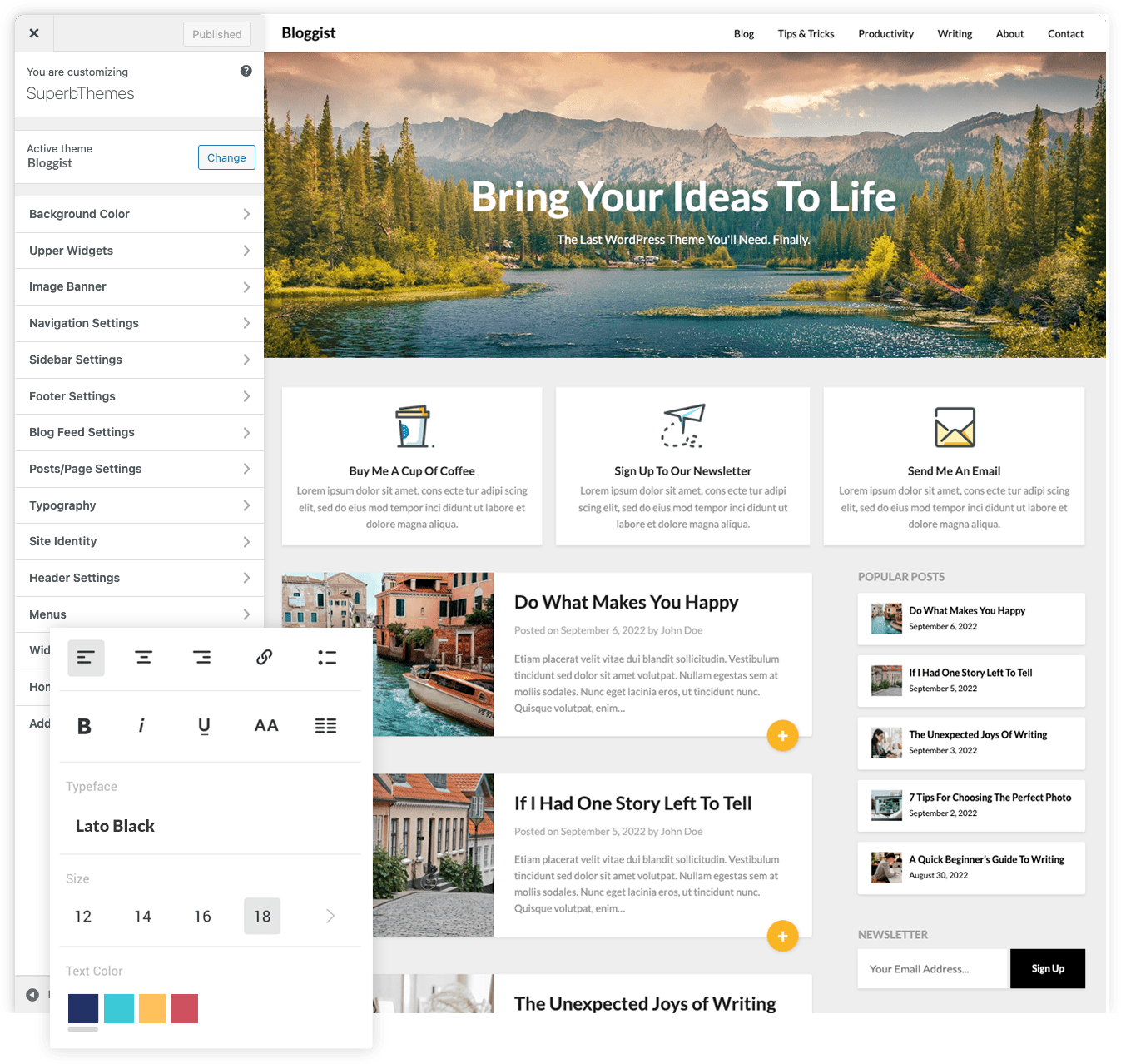Select the yellow text color swatch
Viewport: 1121px width, 1064px height.
point(152,1008)
